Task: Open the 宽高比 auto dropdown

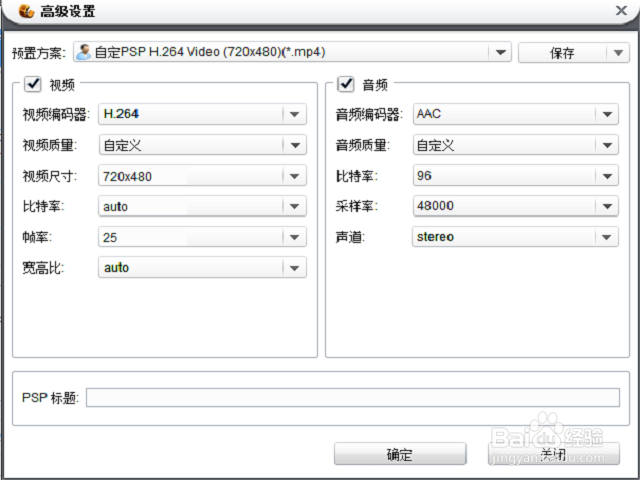Action: click(x=202, y=267)
